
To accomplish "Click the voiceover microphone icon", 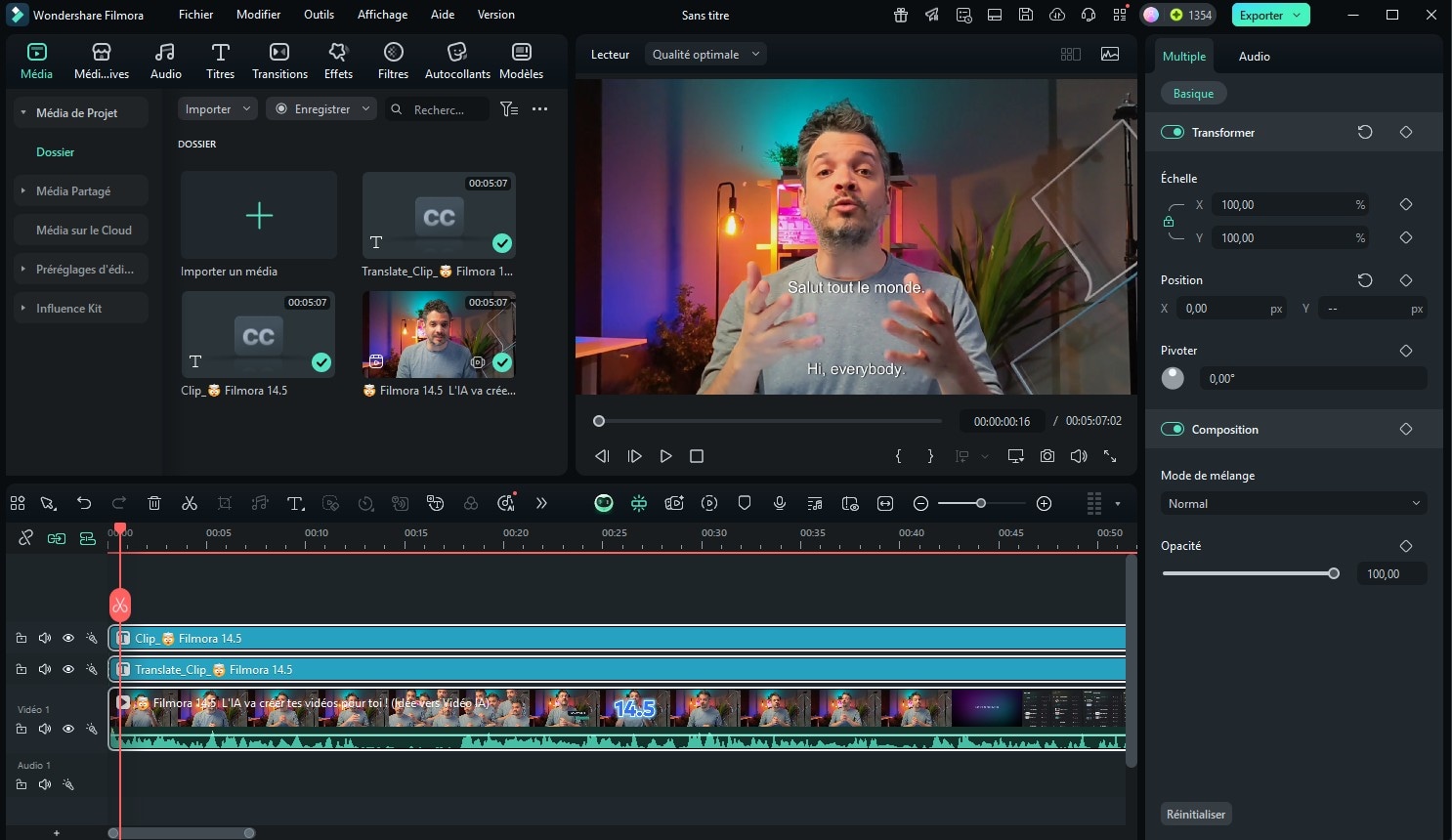I will click(780, 503).
